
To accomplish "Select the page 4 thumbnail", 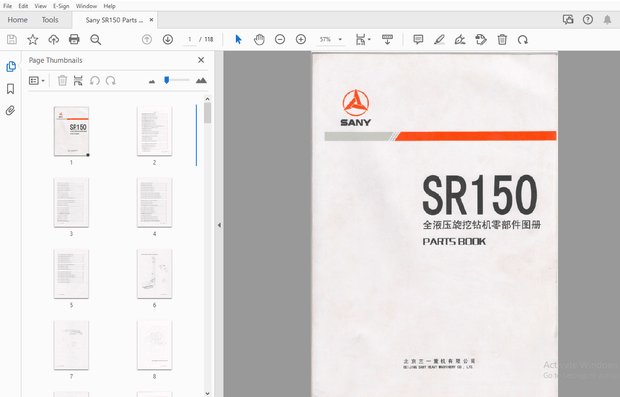I will 154,202.
